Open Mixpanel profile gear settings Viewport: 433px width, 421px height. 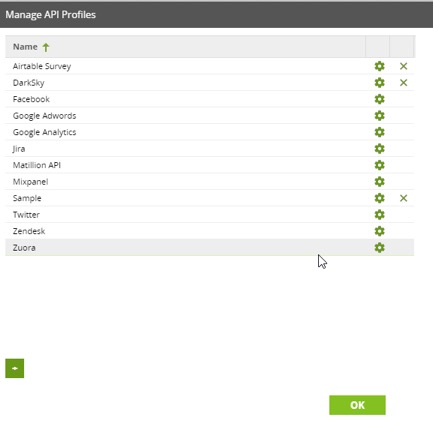[379, 182]
